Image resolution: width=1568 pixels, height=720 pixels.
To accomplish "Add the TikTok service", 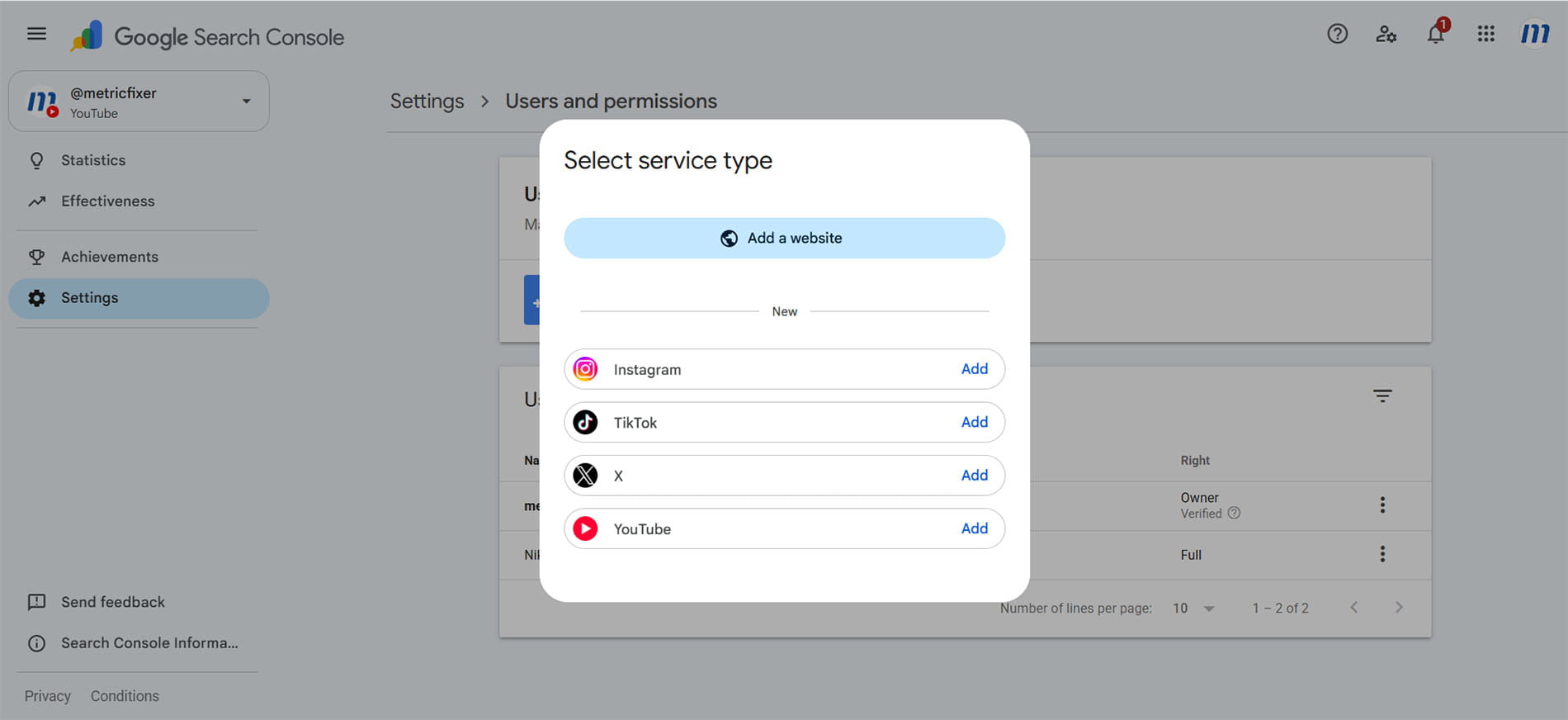I will [974, 422].
